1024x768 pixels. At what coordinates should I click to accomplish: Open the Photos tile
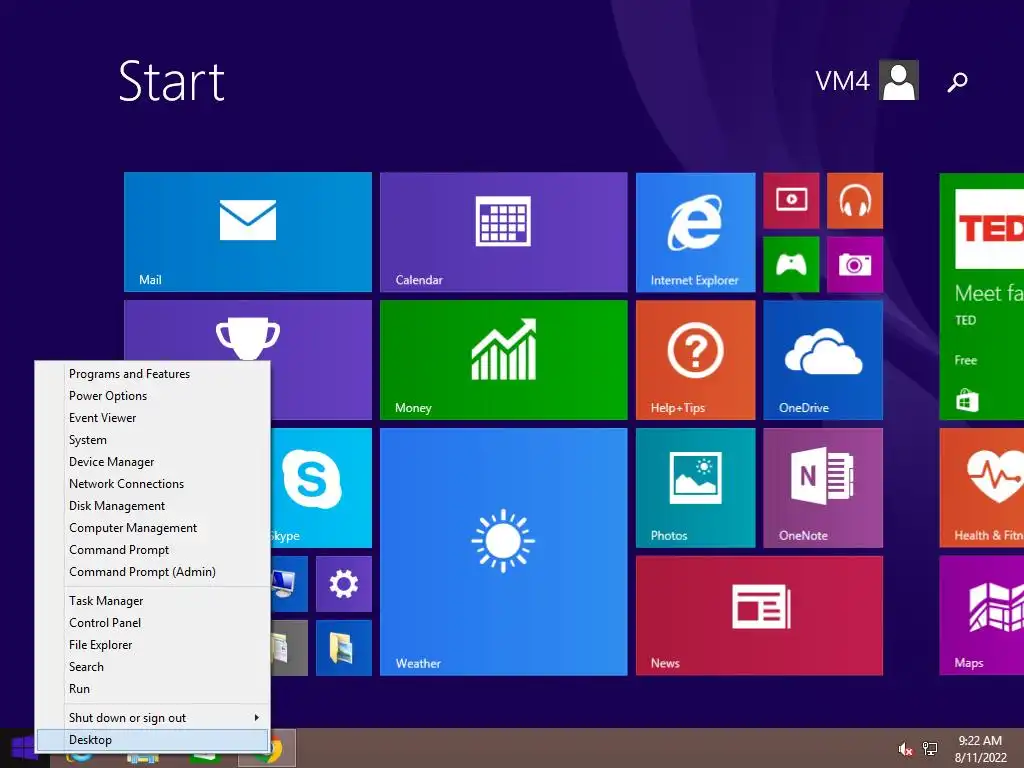tap(696, 488)
